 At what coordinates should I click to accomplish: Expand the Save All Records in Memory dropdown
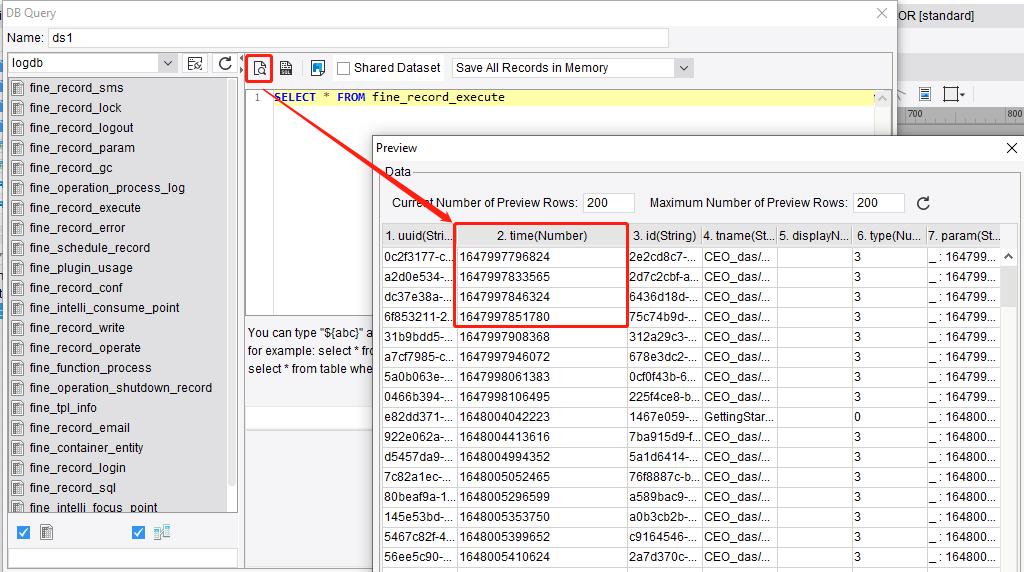click(684, 68)
